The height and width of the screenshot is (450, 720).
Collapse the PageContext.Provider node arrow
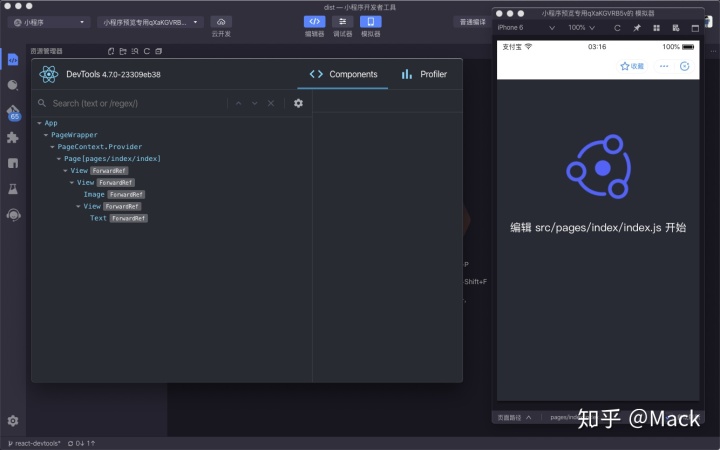pos(52,147)
